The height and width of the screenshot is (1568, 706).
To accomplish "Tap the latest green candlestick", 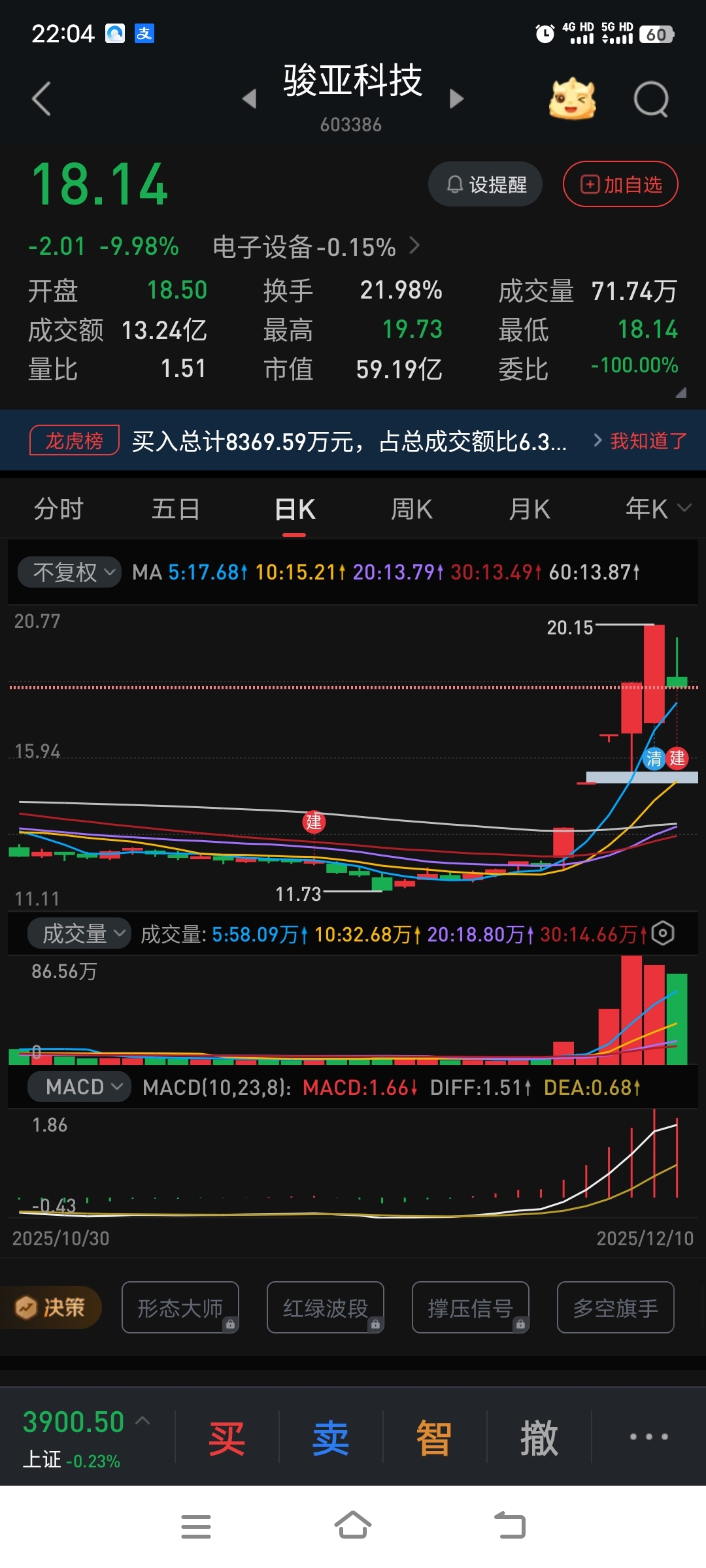I will (x=677, y=681).
